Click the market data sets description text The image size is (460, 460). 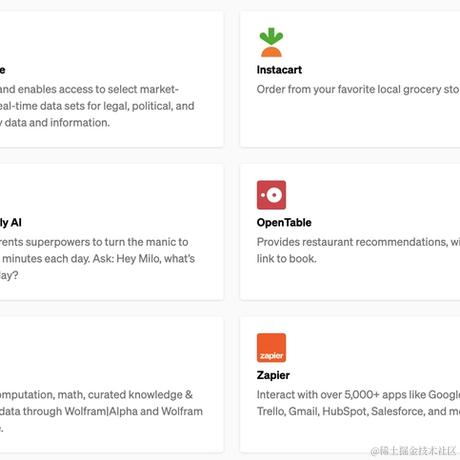tap(97, 106)
